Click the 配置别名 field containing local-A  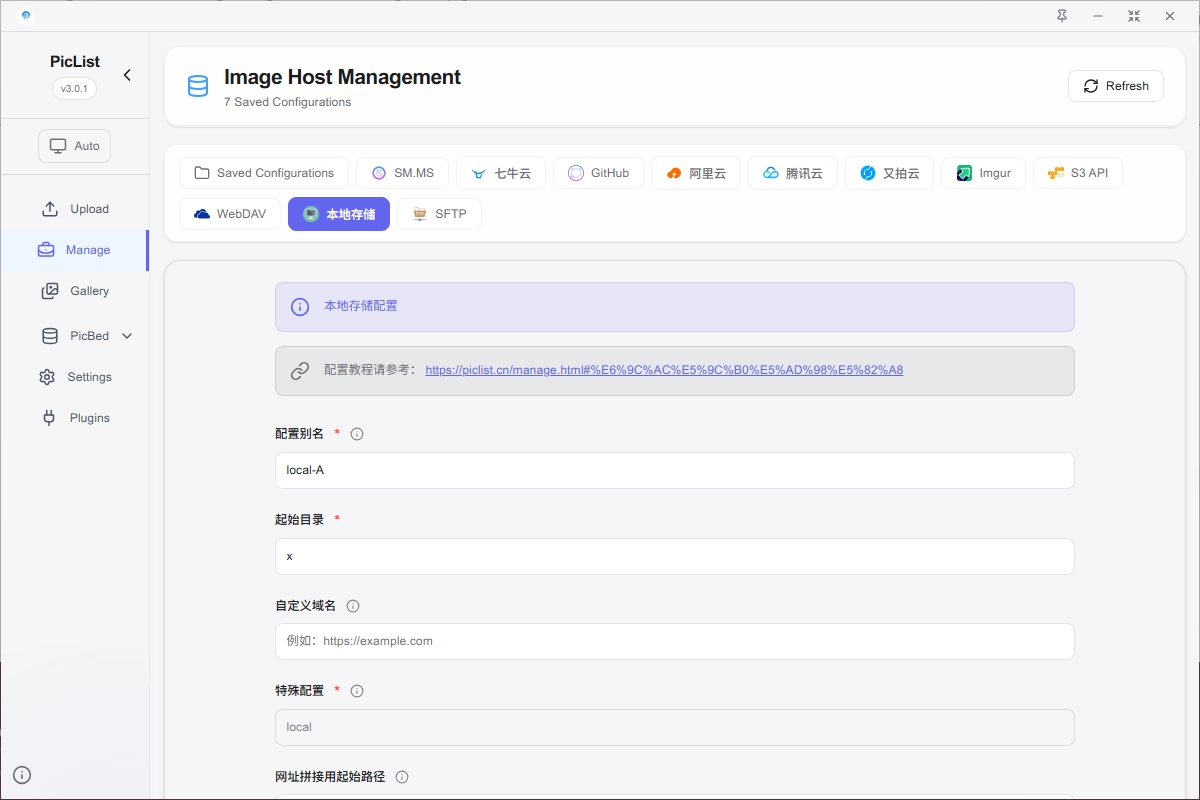click(x=675, y=470)
